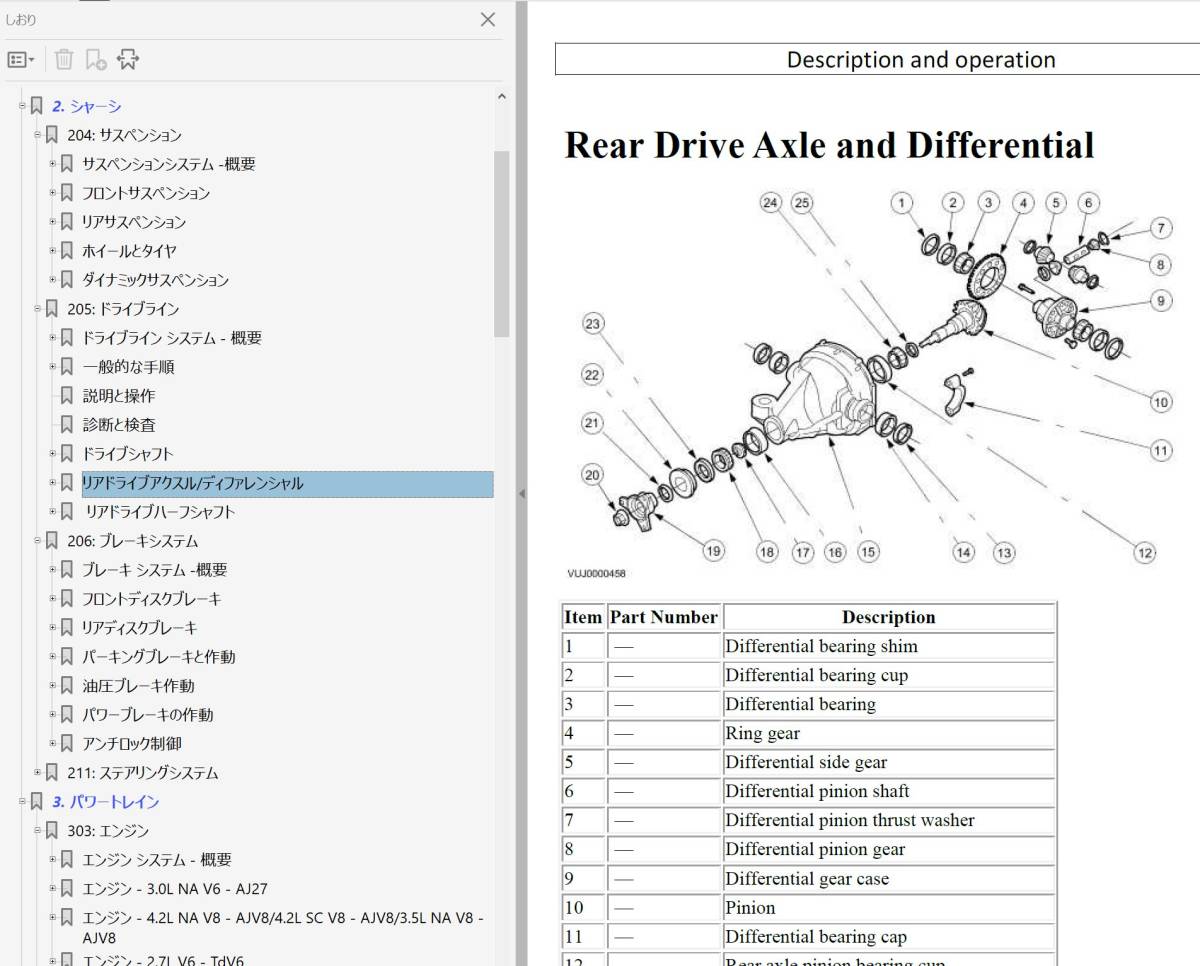Expand サスペンションシステム -概要 bookmark

tap(53, 163)
